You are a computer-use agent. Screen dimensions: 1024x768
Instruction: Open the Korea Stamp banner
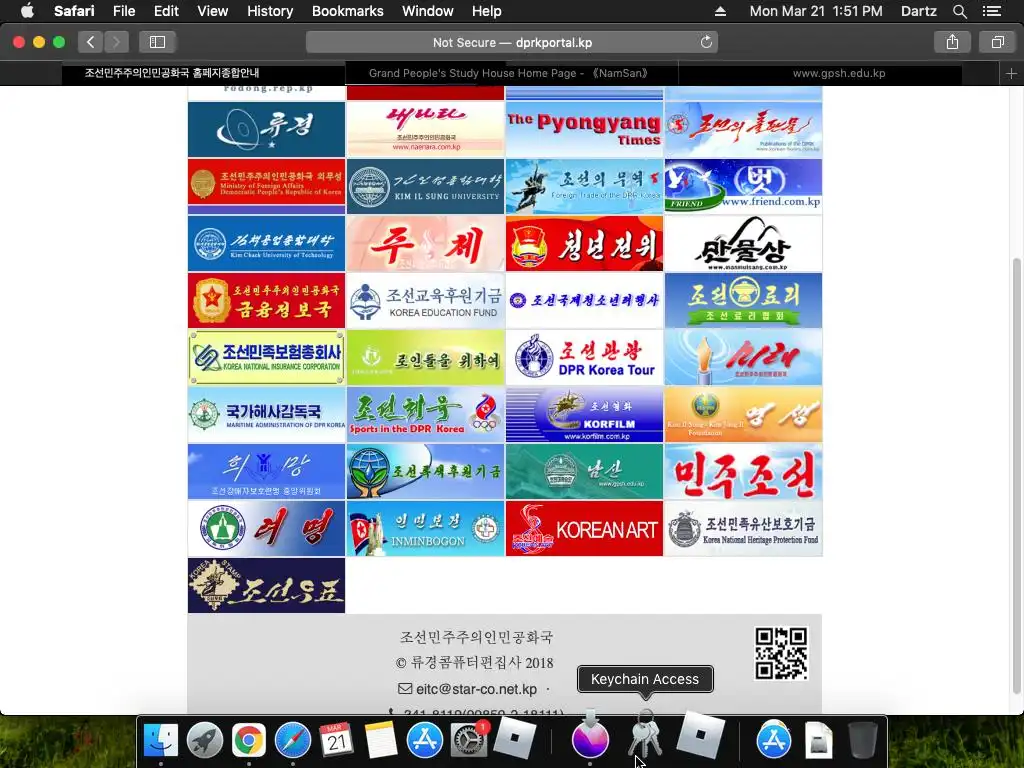point(266,585)
